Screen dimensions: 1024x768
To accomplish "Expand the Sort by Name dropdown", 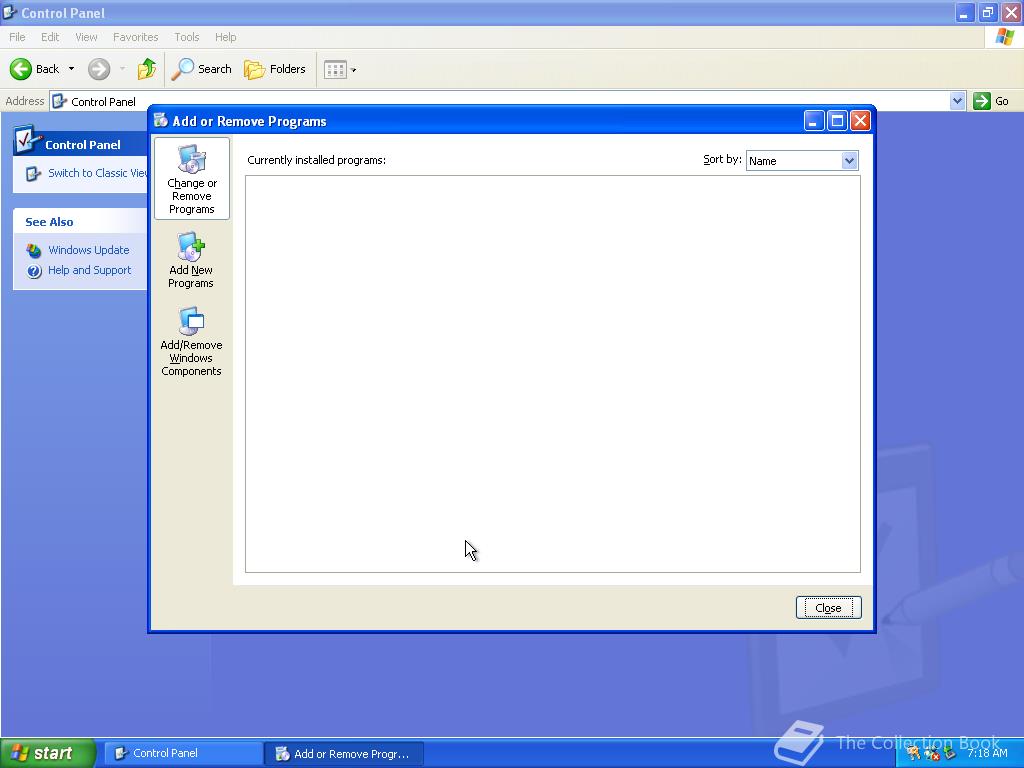I will [849, 161].
